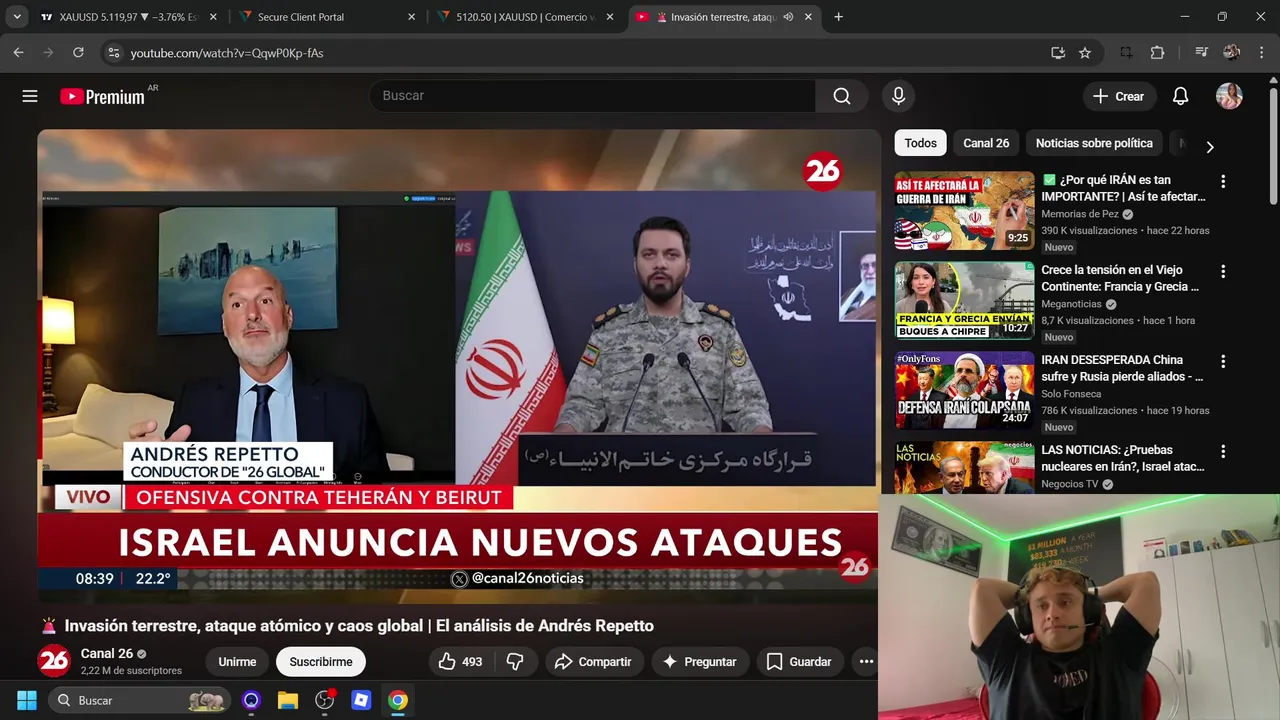Click the Suscribirme button
This screenshot has height=720, width=1280.
[321, 661]
